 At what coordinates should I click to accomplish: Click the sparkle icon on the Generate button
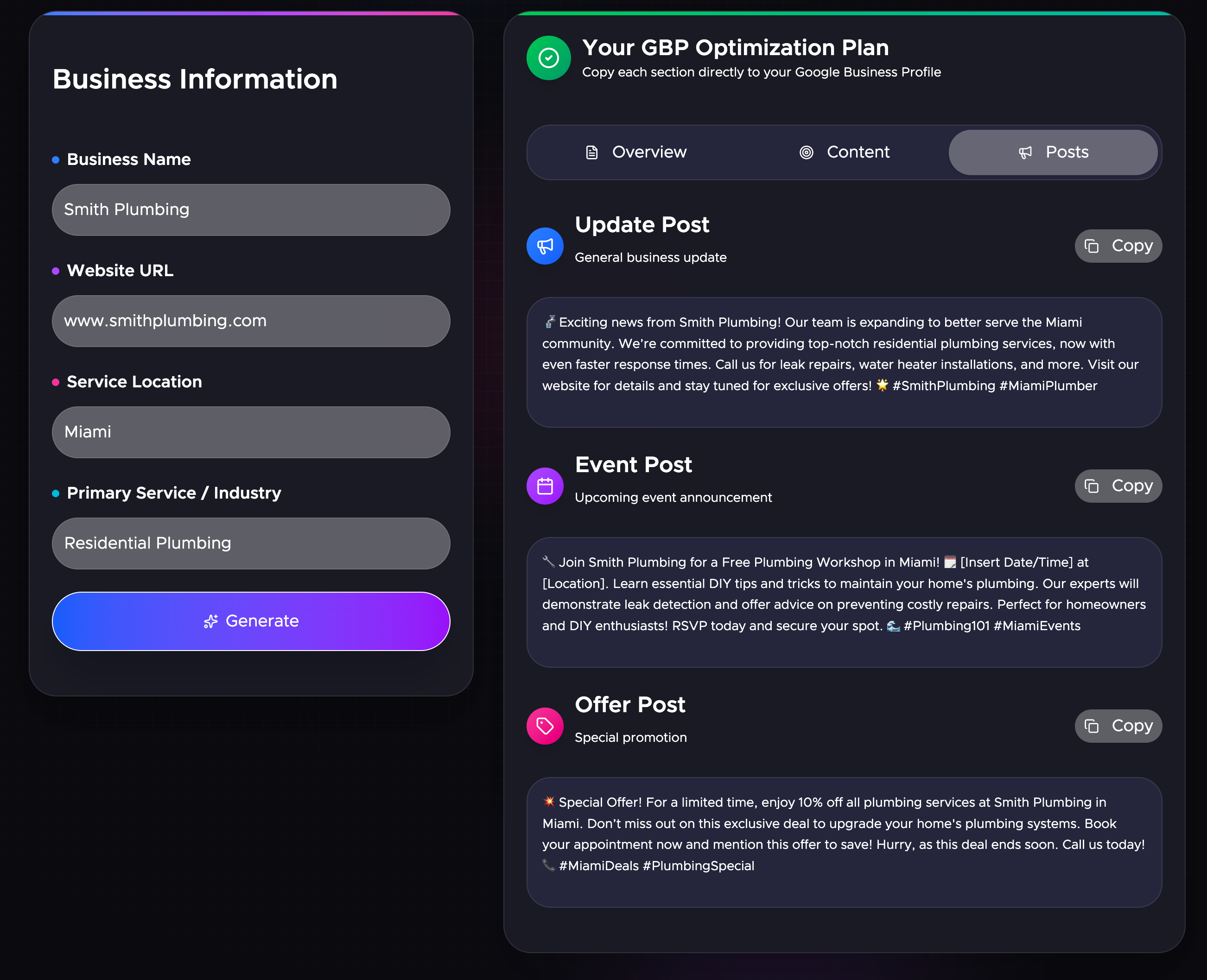(x=211, y=621)
